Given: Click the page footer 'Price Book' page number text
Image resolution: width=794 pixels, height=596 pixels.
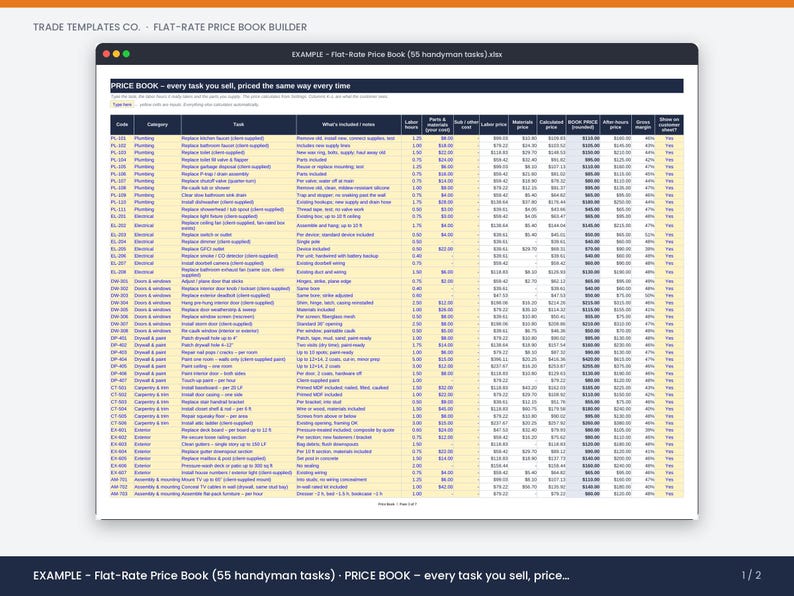Looking at the screenshot, I should tap(398, 504).
